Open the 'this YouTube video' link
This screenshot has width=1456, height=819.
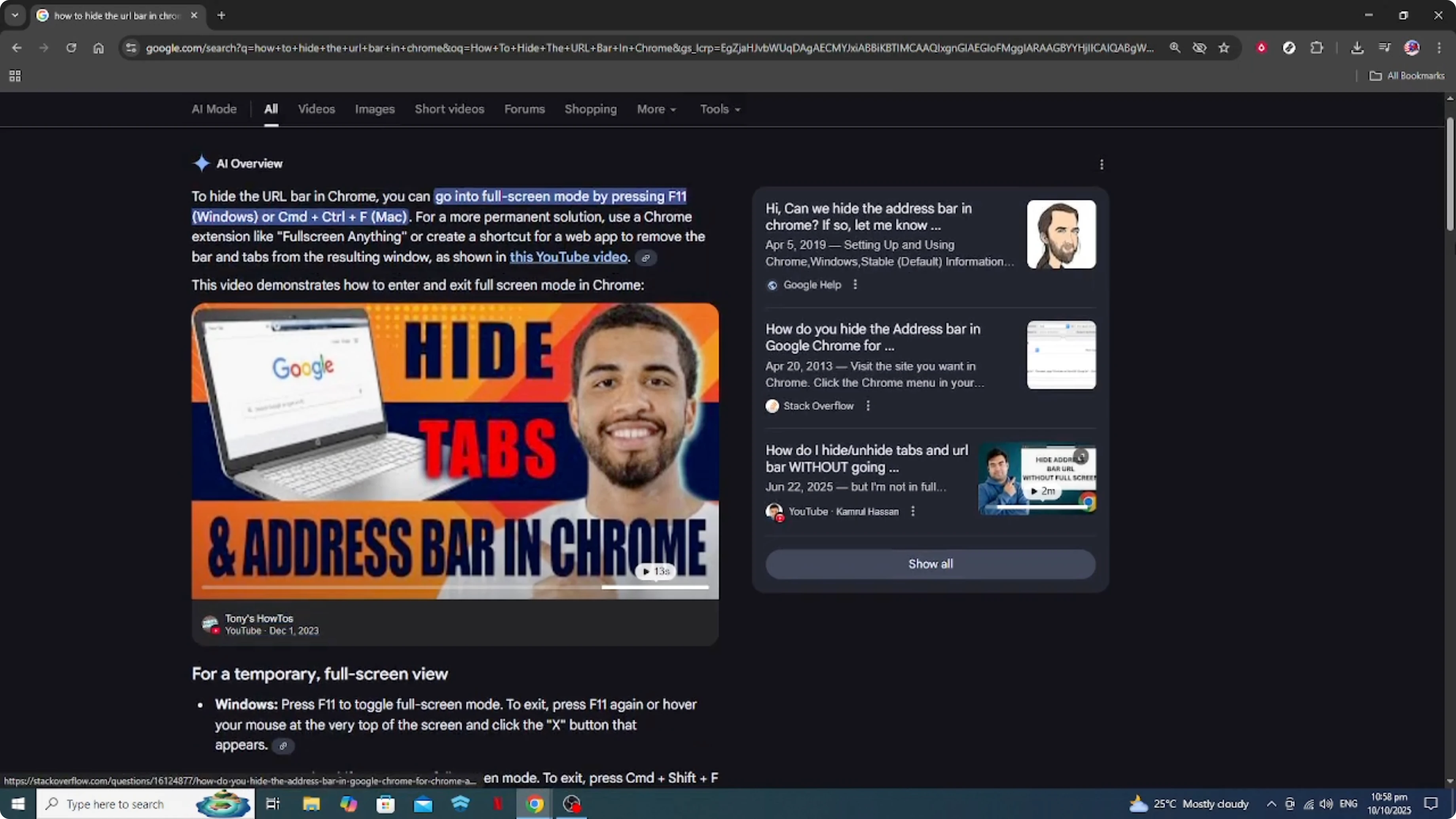(x=569, y=257)
